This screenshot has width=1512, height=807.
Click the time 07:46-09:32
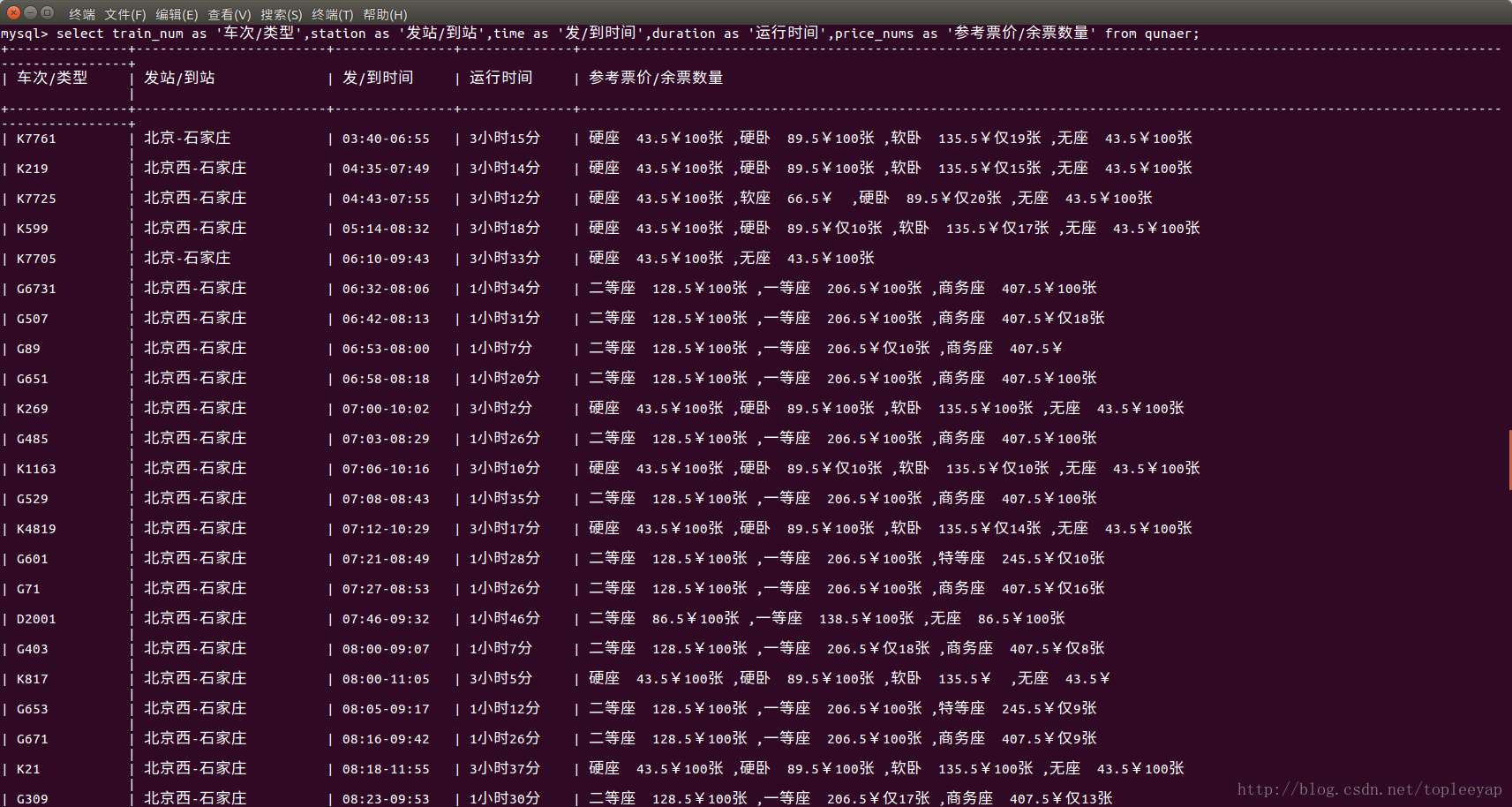[x=386, y=619]
